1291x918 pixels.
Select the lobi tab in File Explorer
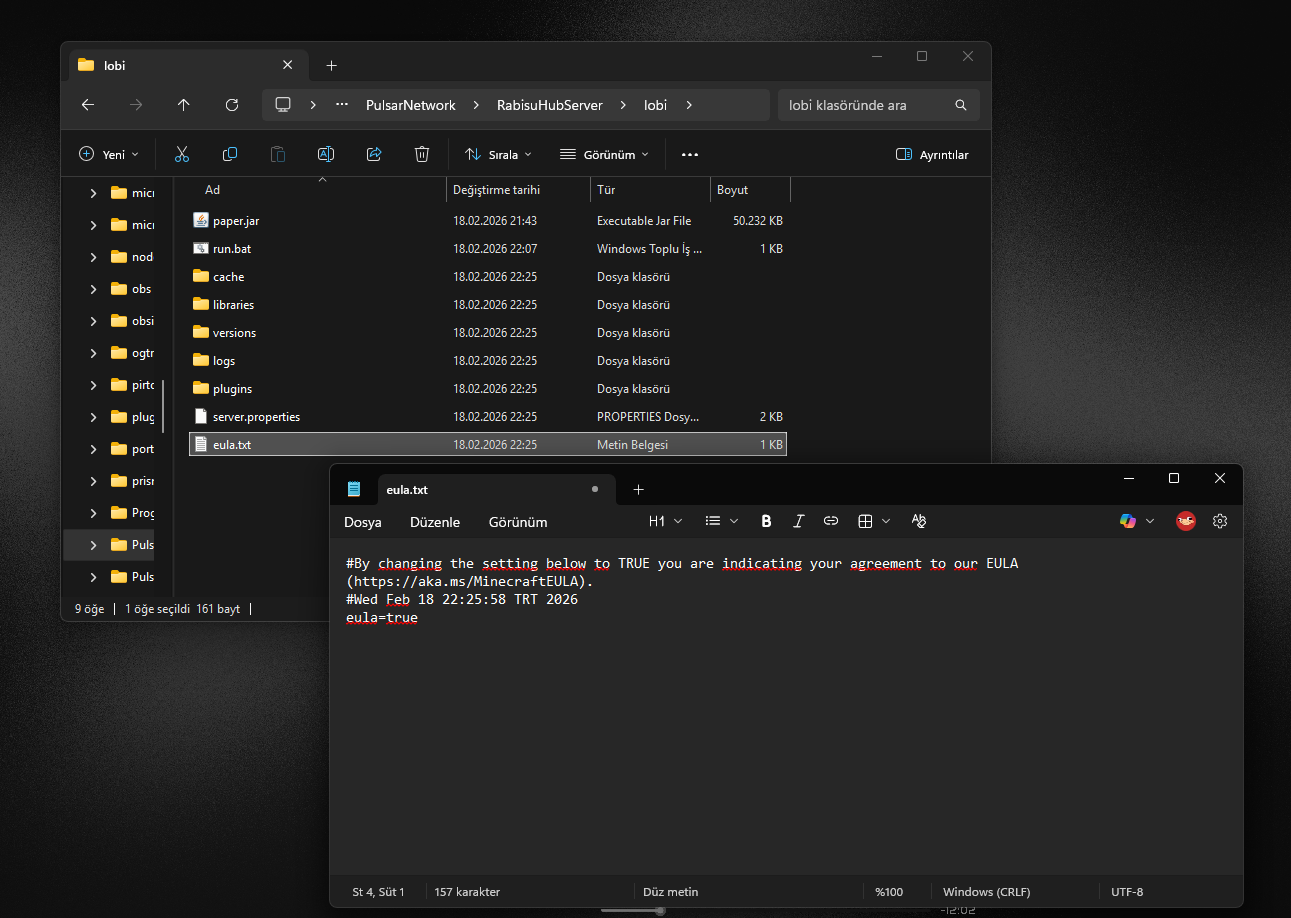186,66
